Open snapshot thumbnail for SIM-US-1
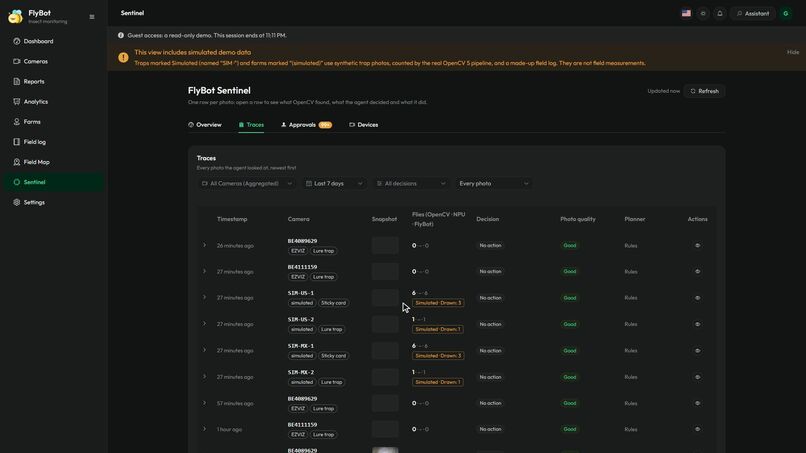Image resolution: width=806 pixels, height=453 pixels. pos(385,298)
